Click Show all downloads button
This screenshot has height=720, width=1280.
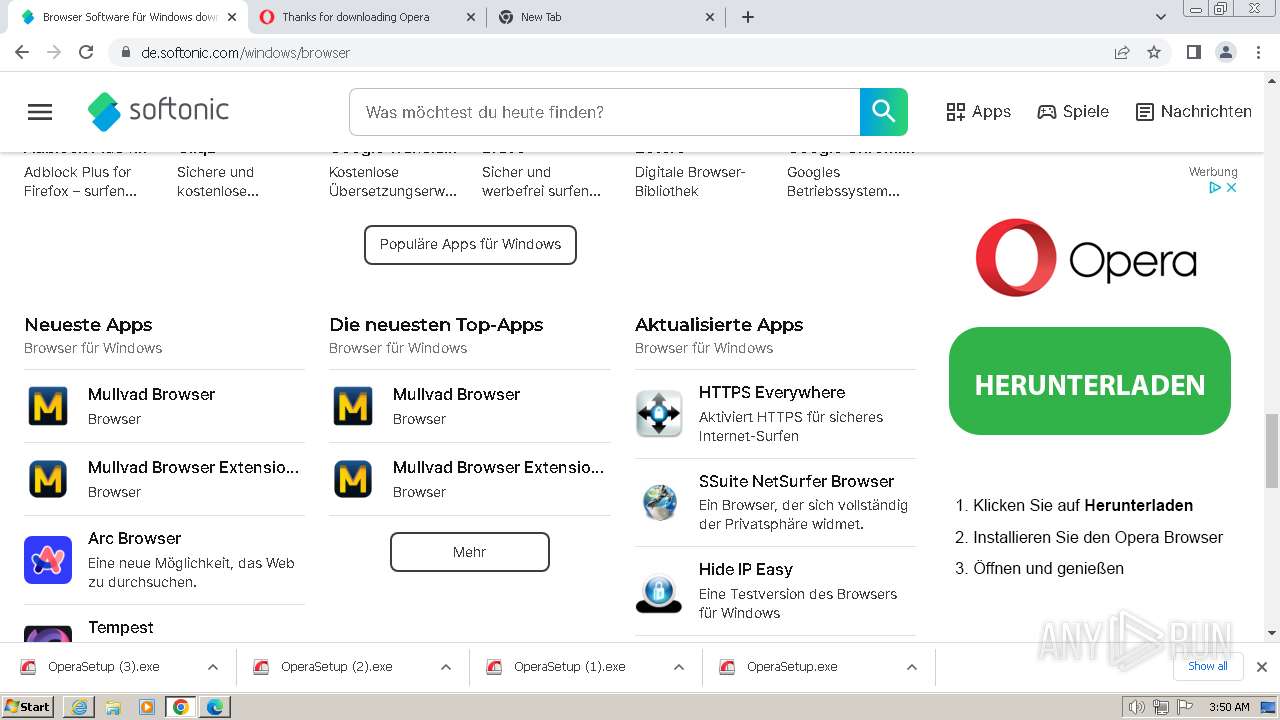coord(1208,667)
